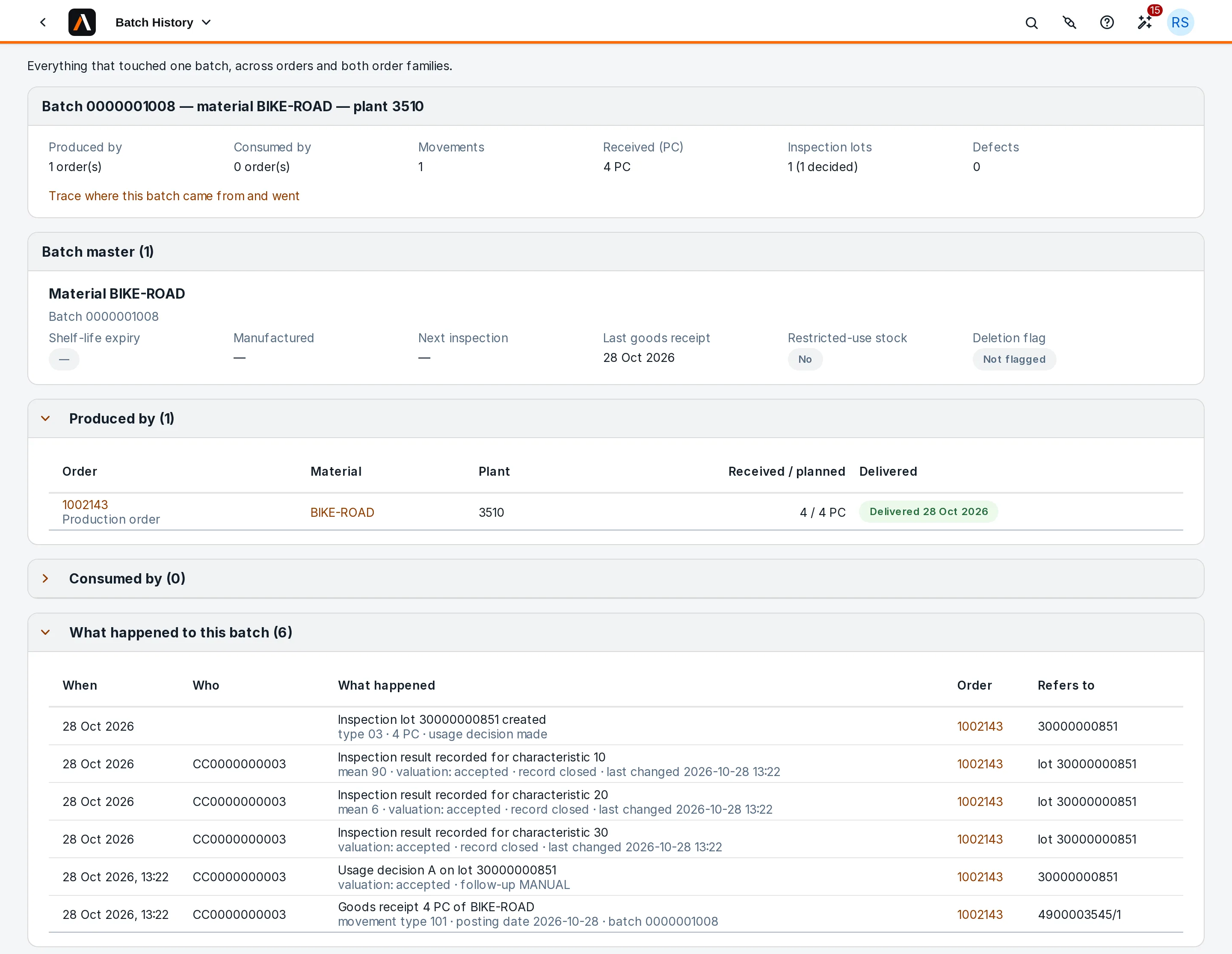This screenshot has height=954, width=1232.
Task: Open the app logo home icon
Action: tap(82, 23)
